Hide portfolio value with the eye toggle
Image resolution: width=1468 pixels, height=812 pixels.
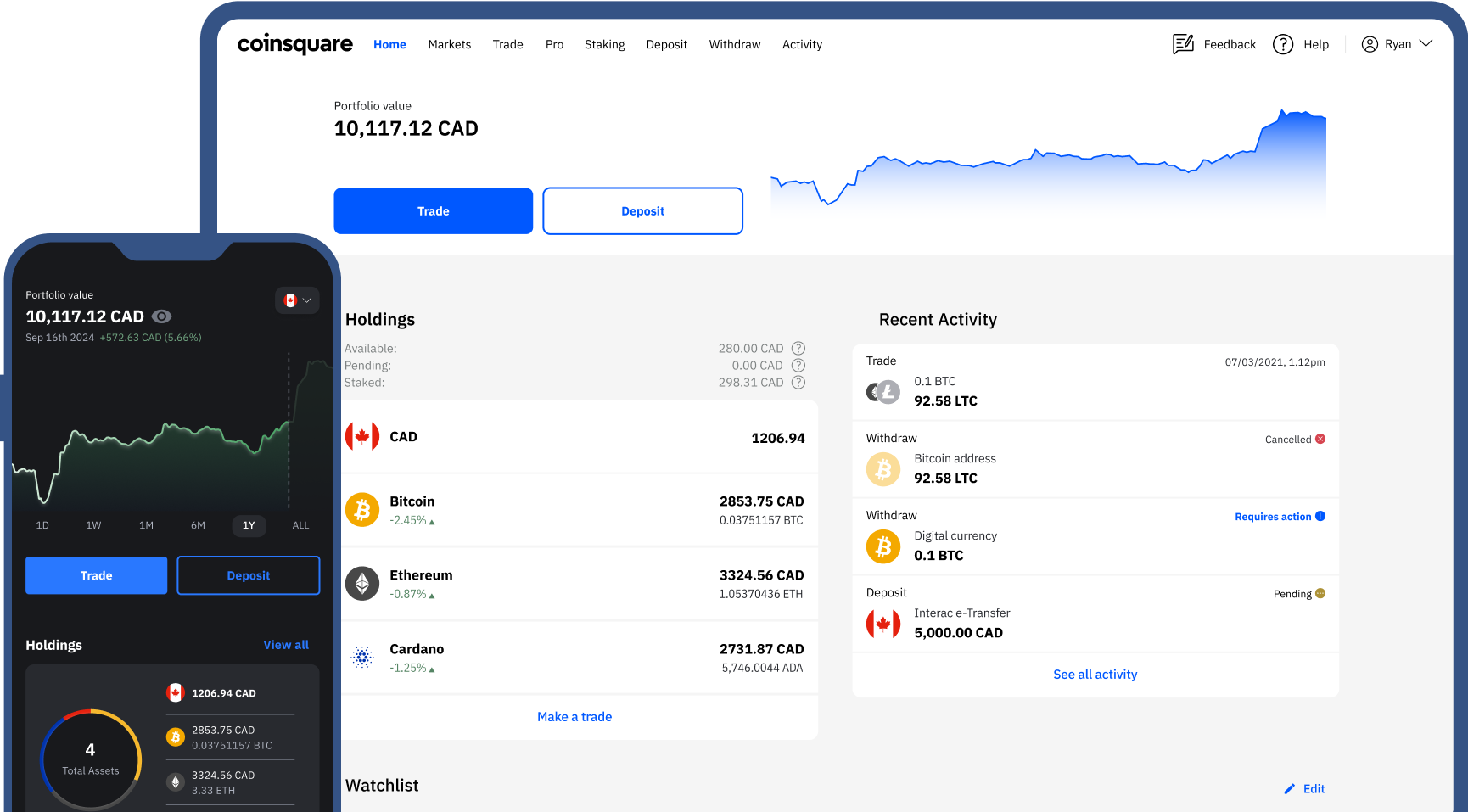[162, 316]
